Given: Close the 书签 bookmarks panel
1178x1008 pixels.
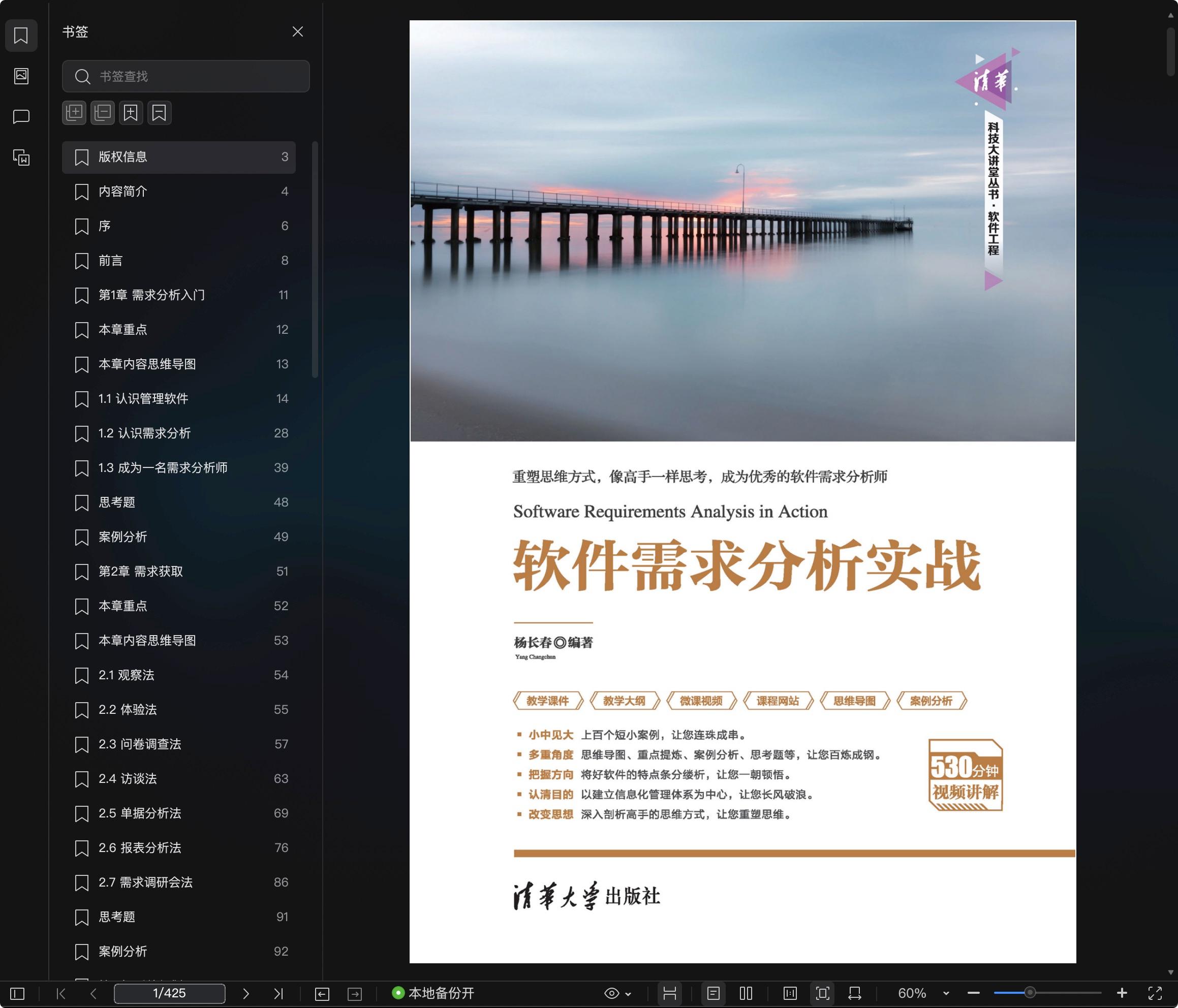Looking at the screenshot, I should tap(297, 32).
